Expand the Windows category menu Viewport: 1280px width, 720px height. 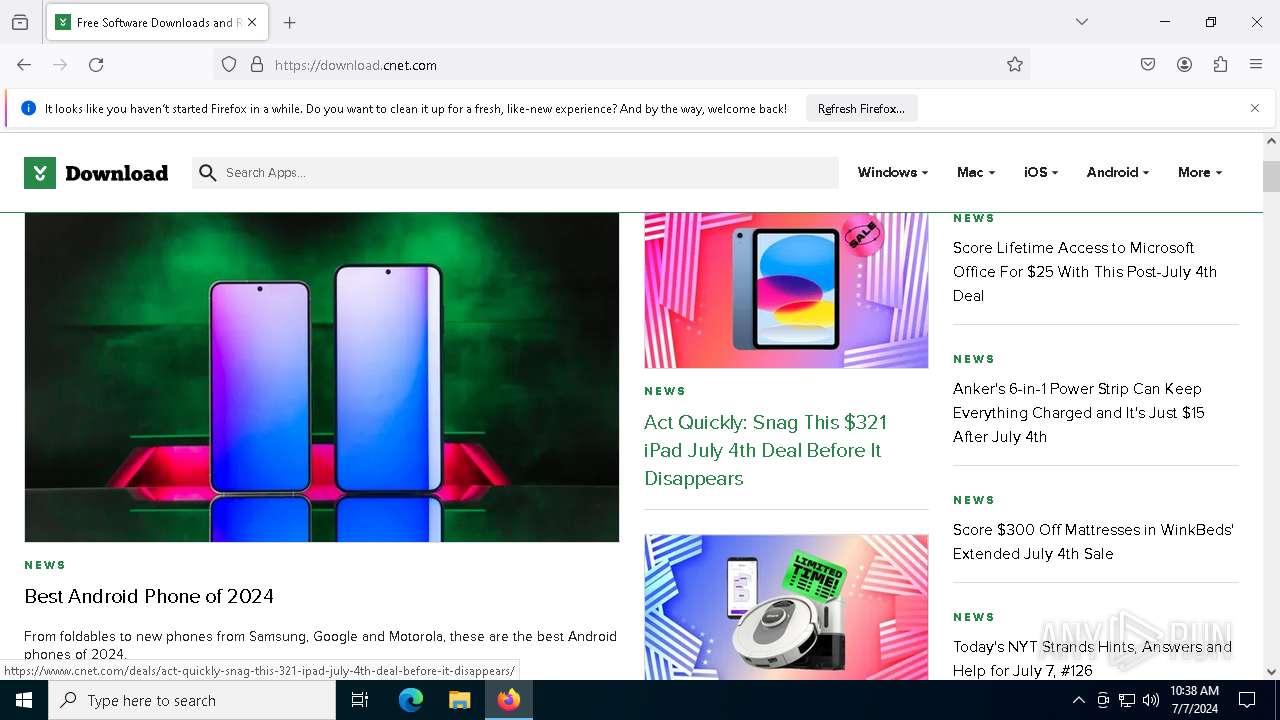click(x=892, y=172)
